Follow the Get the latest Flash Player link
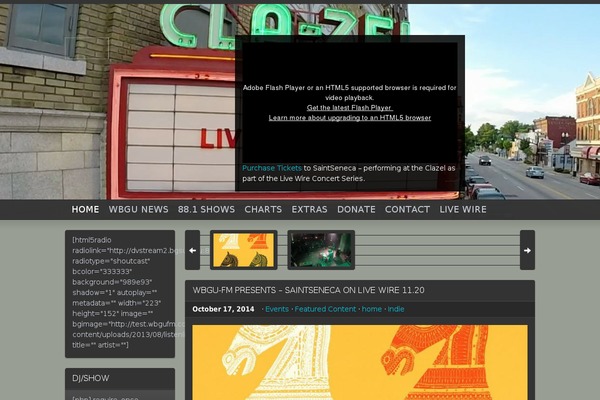Image resolution: width=600 pixels, height=400 pixels. point(350,108)
